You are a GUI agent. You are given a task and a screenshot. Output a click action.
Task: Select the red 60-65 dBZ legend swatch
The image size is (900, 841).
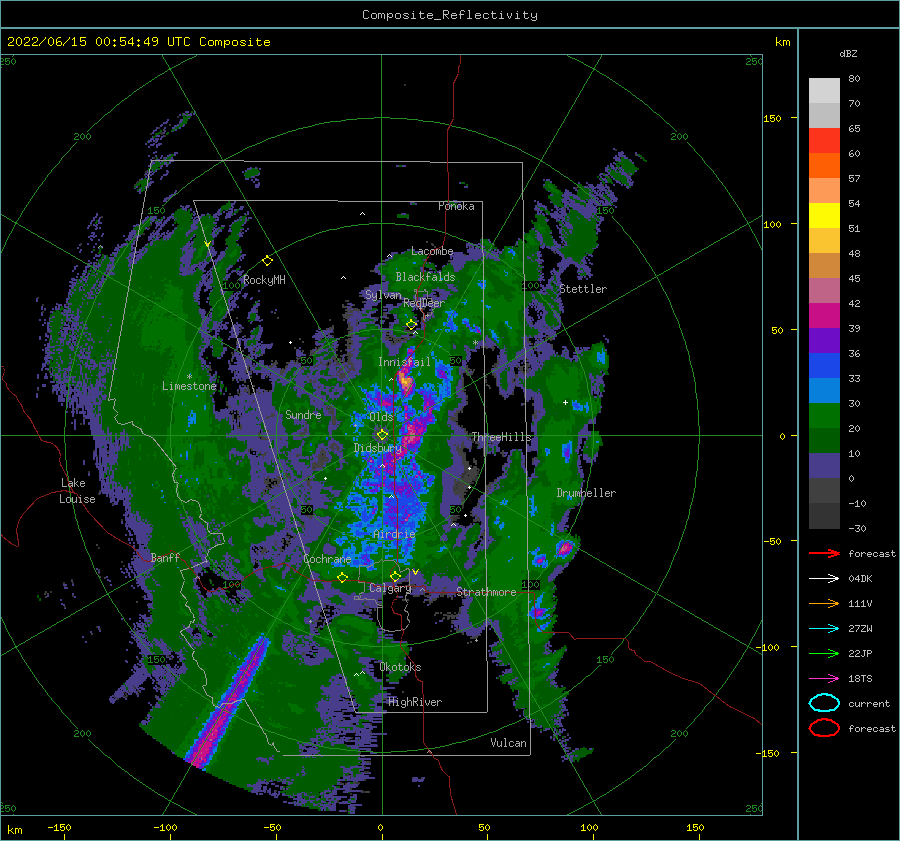point(824,141)
